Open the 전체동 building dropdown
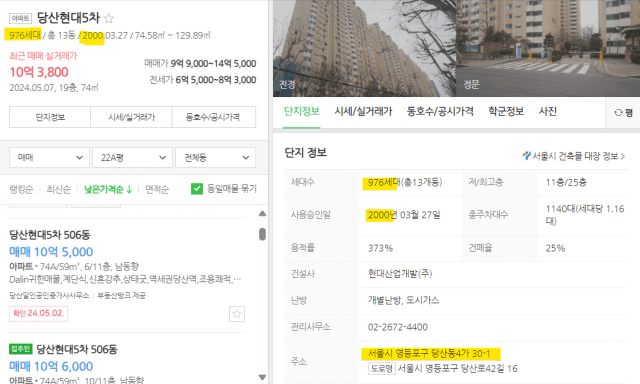This screenshot has width=640, height=384. point(216,158)
